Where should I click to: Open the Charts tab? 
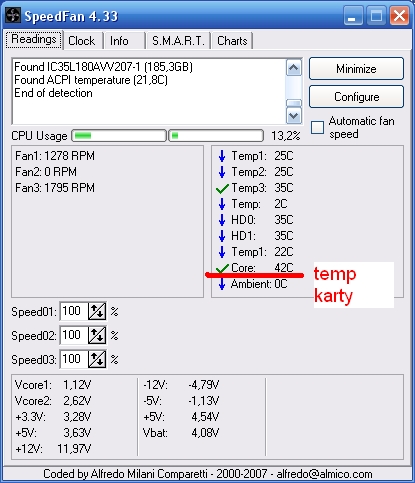[232, 41]
